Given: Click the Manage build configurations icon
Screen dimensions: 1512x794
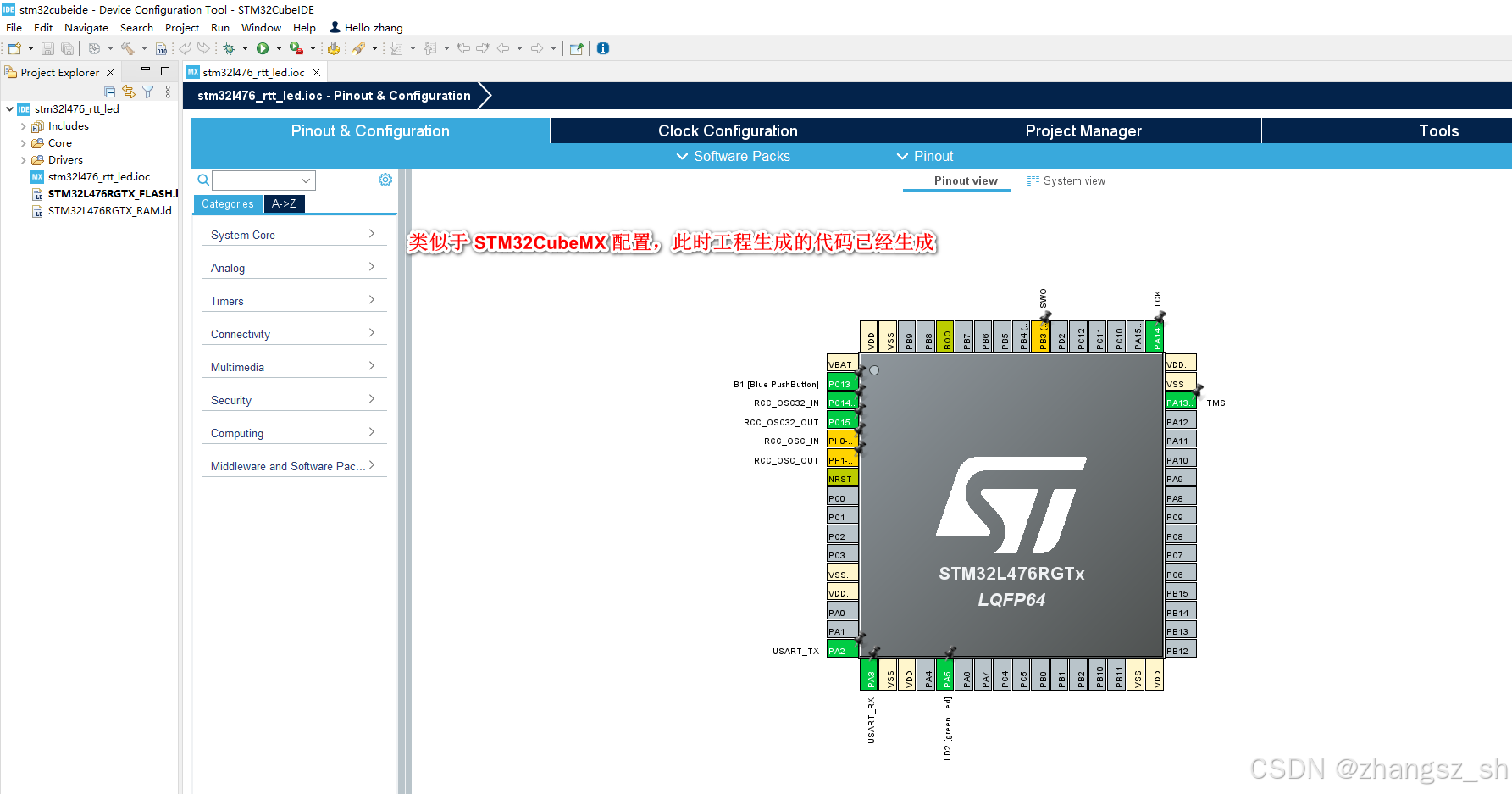Looking at the screenshot, I should pos(94,48).
